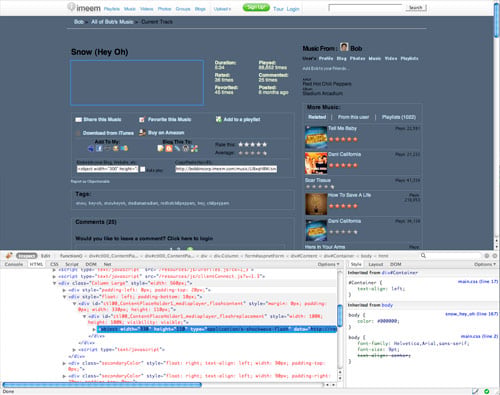Click Bob's avatar next to Music From
This screenshot has width=500, height=395.
[x=344, y=47]
